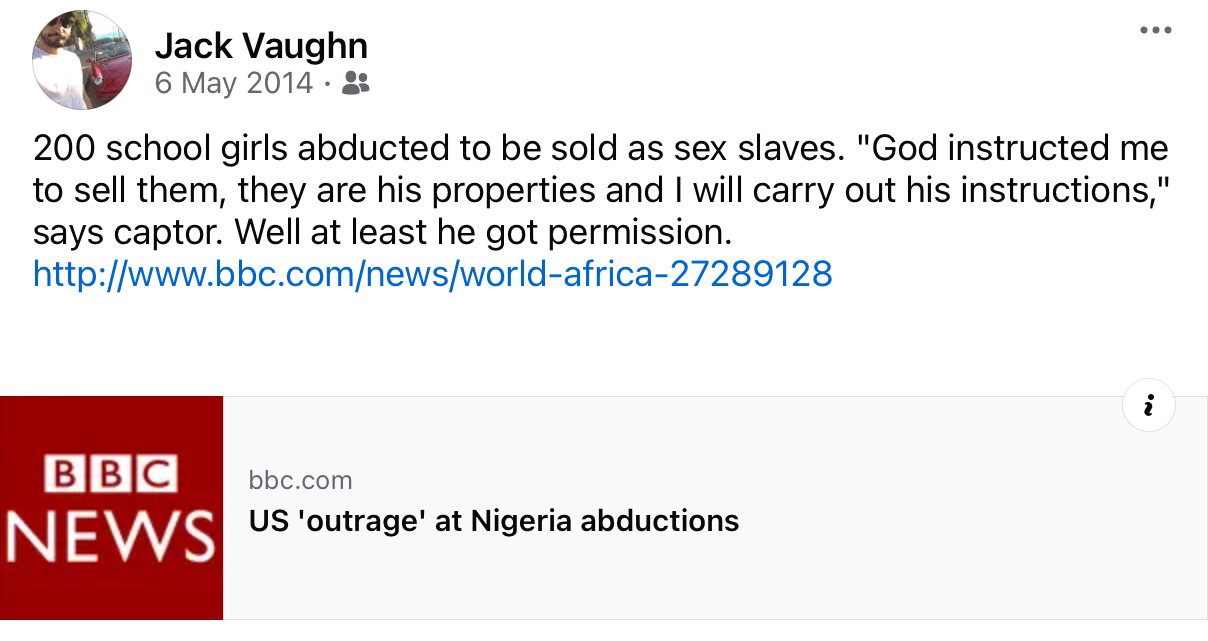
Task: Open the bbc.com world-africa-27289128 URL
Action: [x=432, y=273]
